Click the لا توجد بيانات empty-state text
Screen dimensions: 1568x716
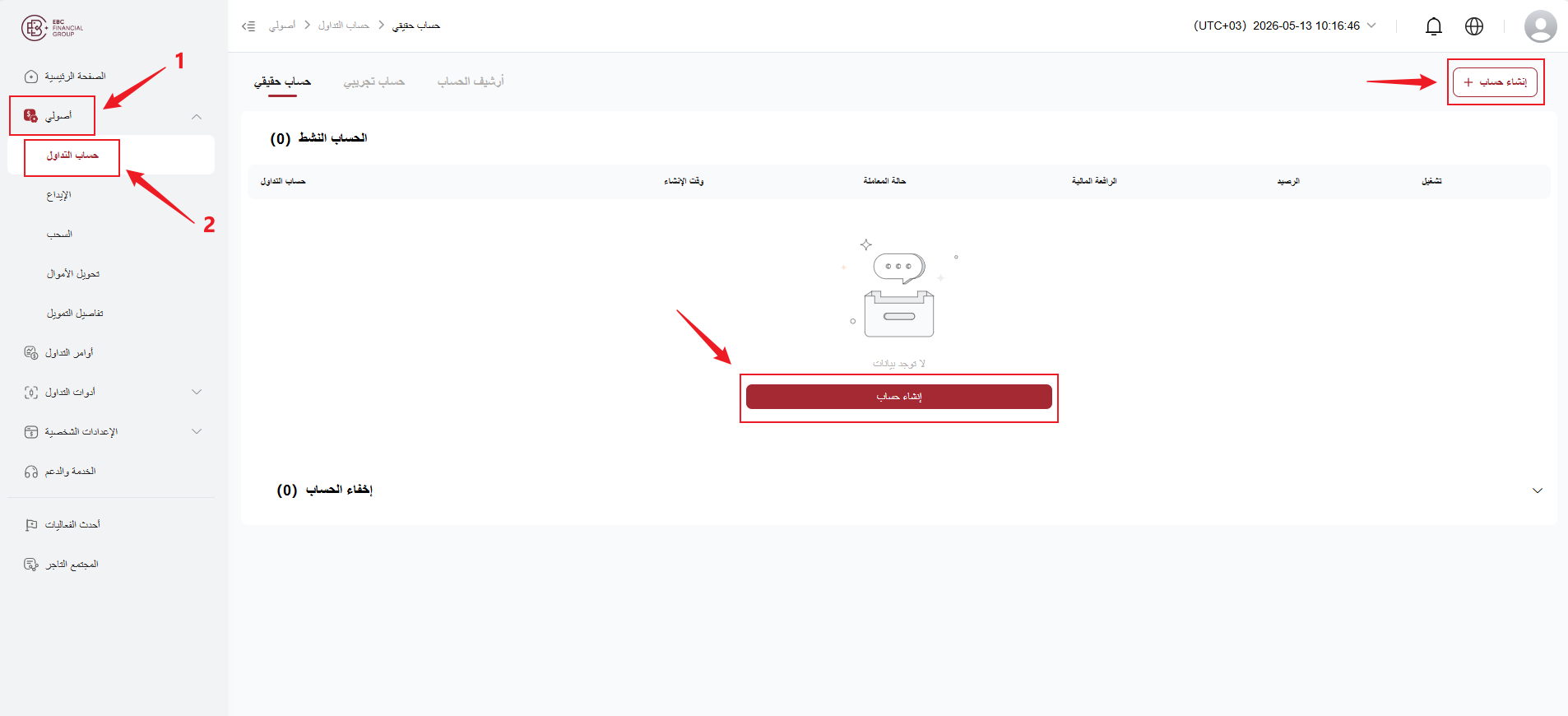[x=899, y=364]
